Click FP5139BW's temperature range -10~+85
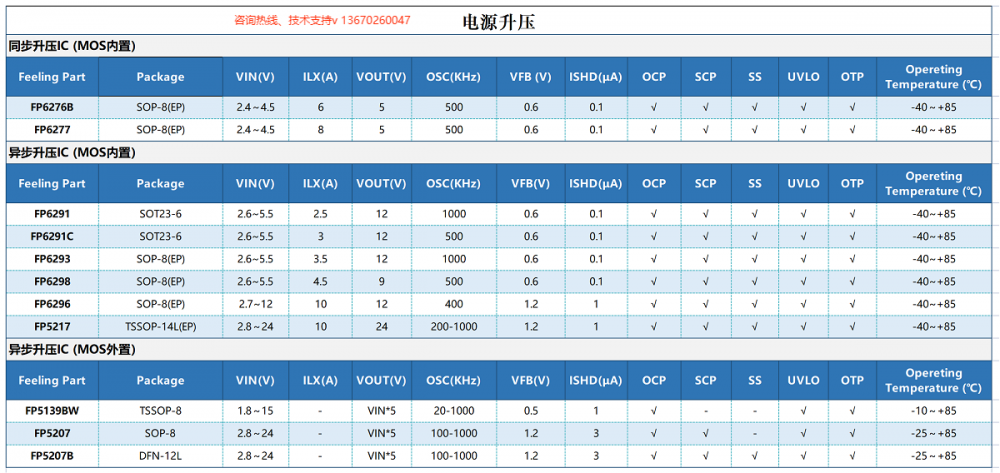This screenshot has width=1000, height=473. 933,411
